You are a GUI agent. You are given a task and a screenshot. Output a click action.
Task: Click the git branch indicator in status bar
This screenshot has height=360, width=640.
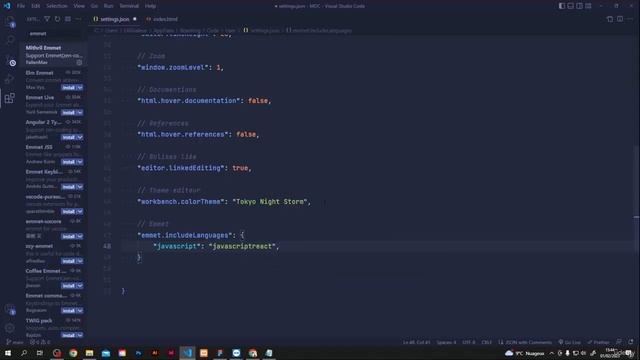point(15,342)
